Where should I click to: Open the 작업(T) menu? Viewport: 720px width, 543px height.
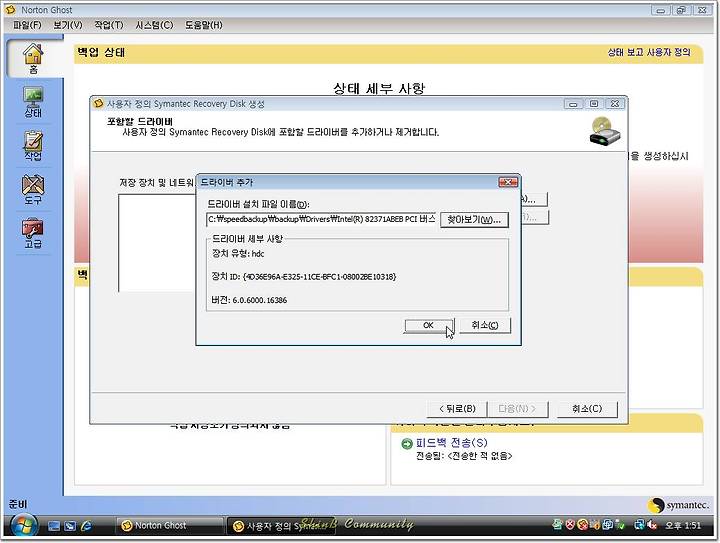coord(109,25)
